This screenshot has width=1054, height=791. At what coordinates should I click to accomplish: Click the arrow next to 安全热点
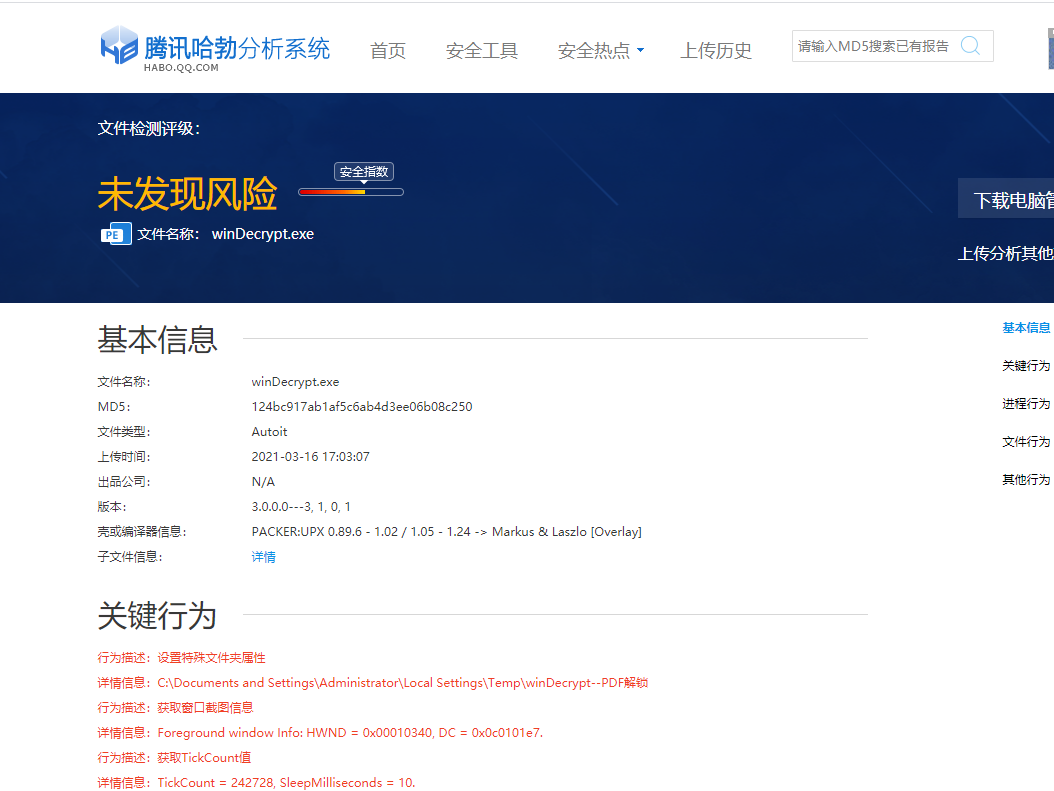pyautogui.click(x=640, y=51)
